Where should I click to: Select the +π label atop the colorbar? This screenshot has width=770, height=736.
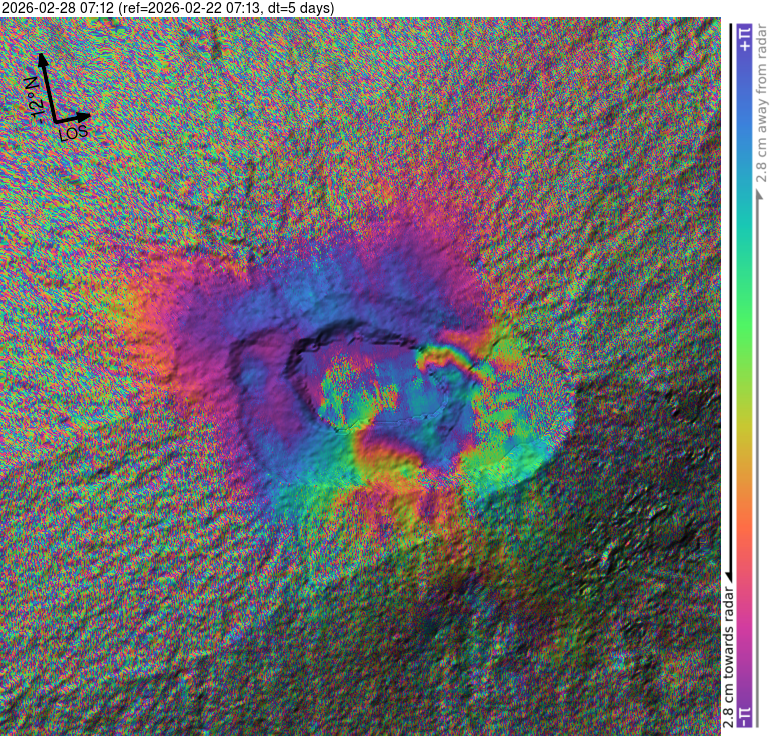point(743,40)
